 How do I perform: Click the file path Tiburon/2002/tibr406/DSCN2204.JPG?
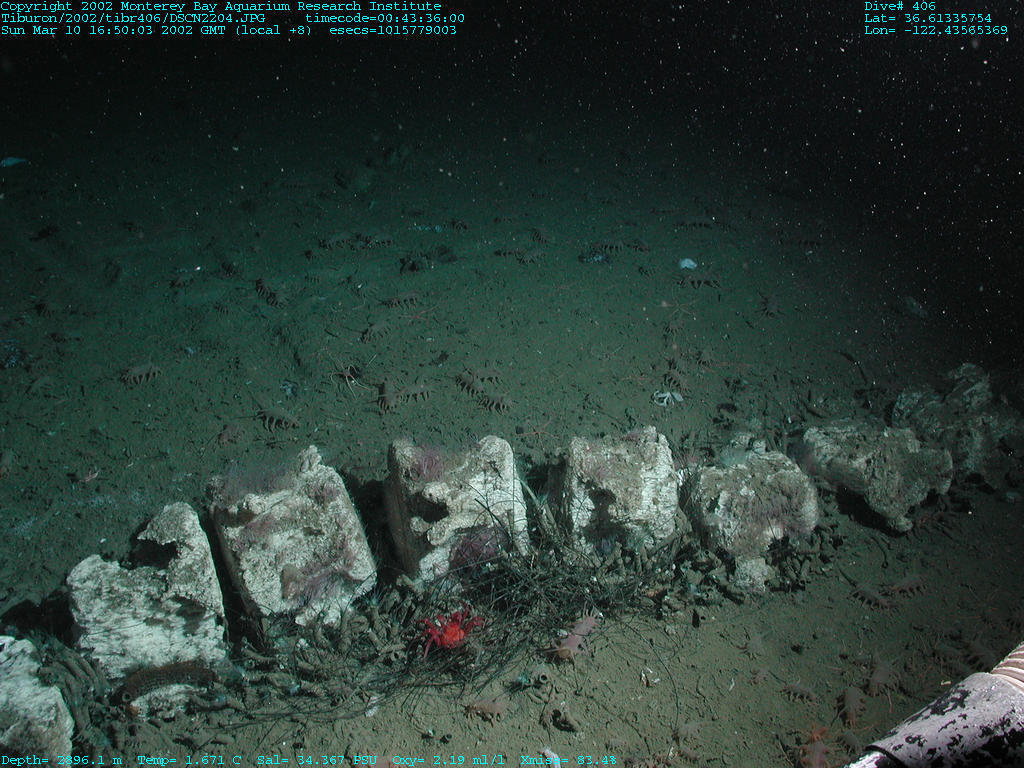[x=133, y=18]
